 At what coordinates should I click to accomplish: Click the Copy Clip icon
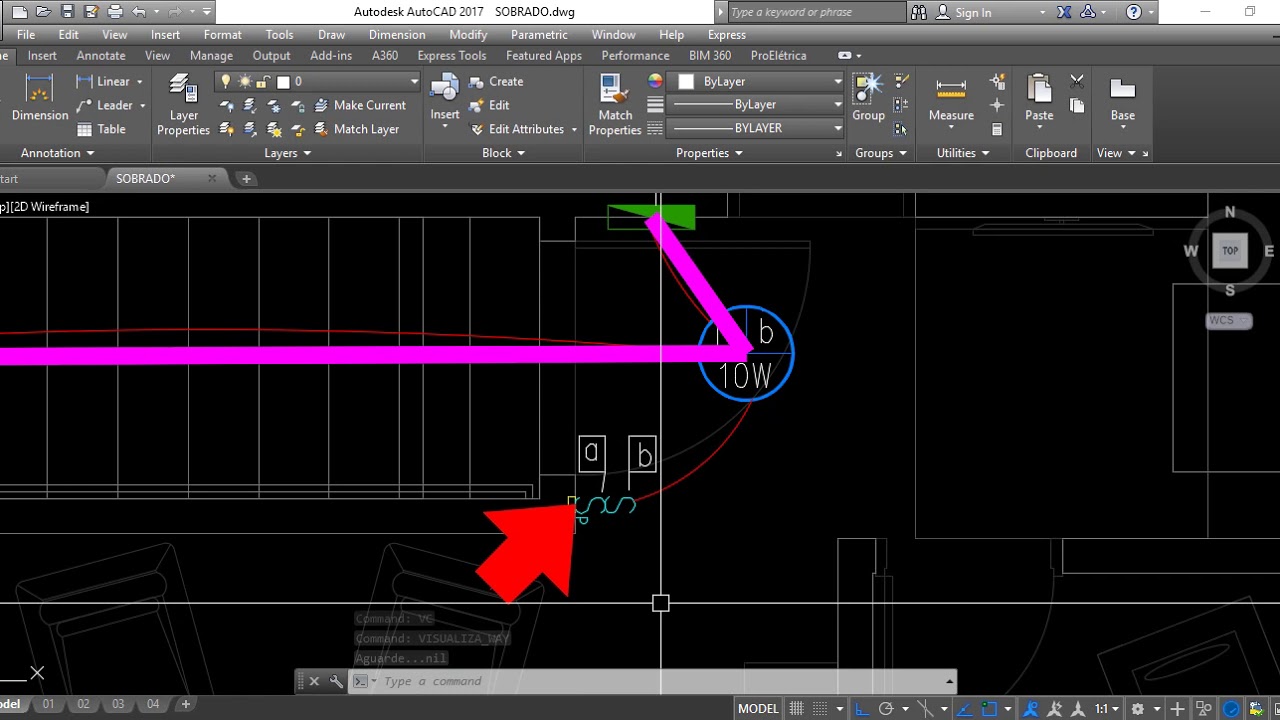point(1077,106)
